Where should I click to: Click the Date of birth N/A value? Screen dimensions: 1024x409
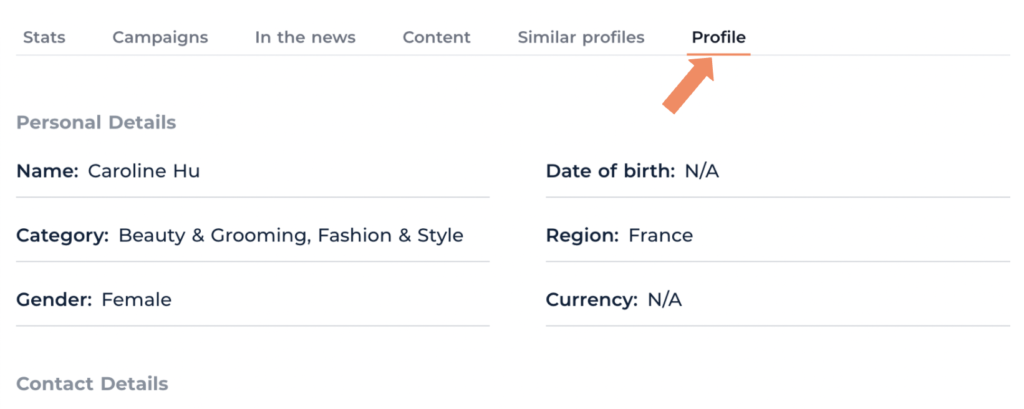coord(702,171)
